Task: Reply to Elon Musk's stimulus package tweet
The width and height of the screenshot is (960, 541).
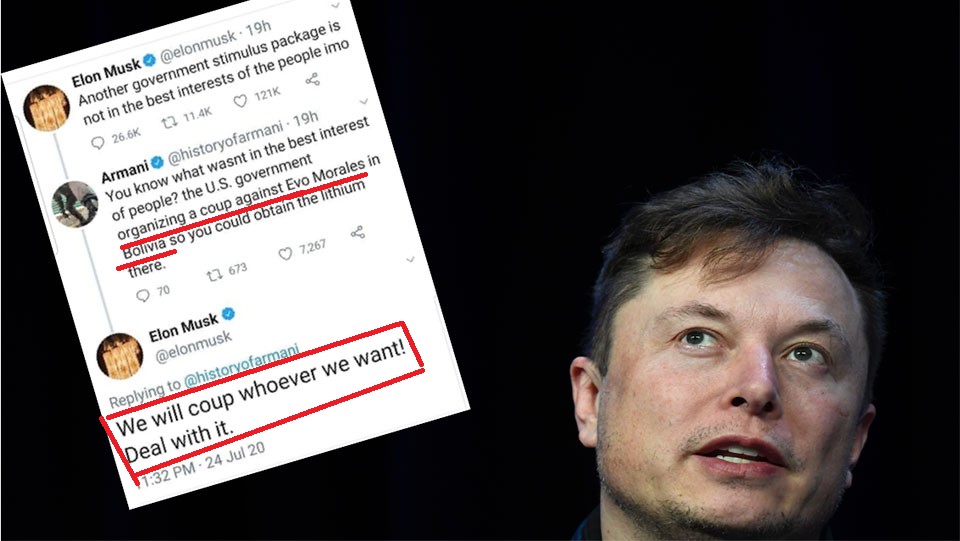Action: pyautogui.click(x=98, y=143)
